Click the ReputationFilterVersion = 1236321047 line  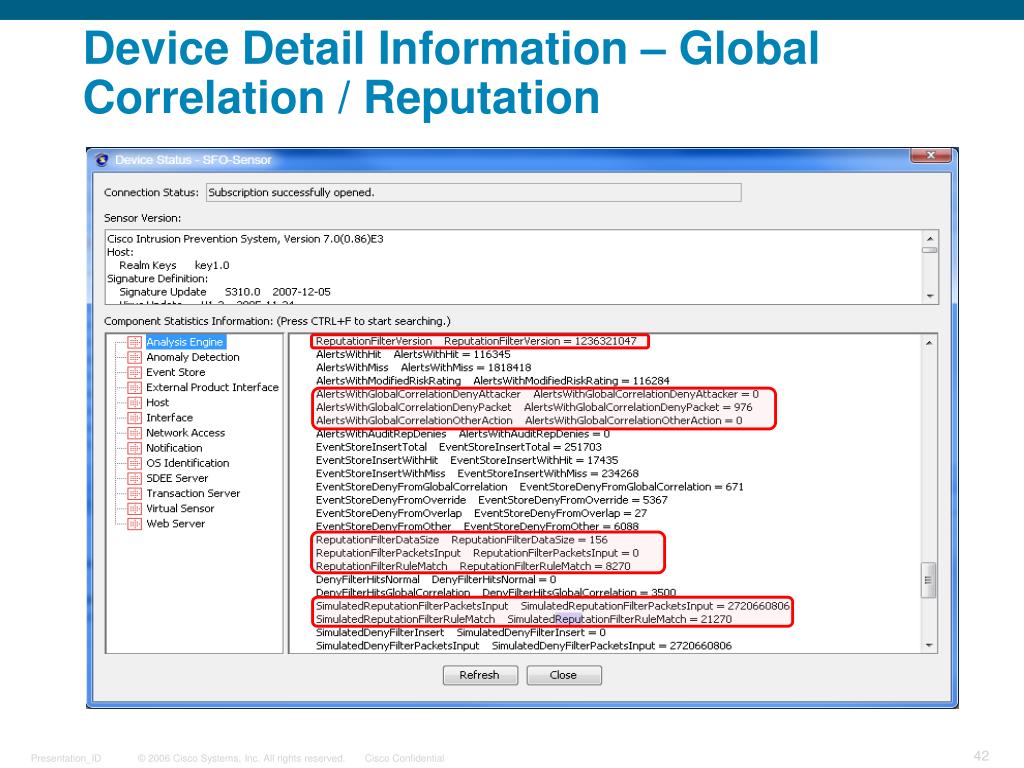pos(476,342)
